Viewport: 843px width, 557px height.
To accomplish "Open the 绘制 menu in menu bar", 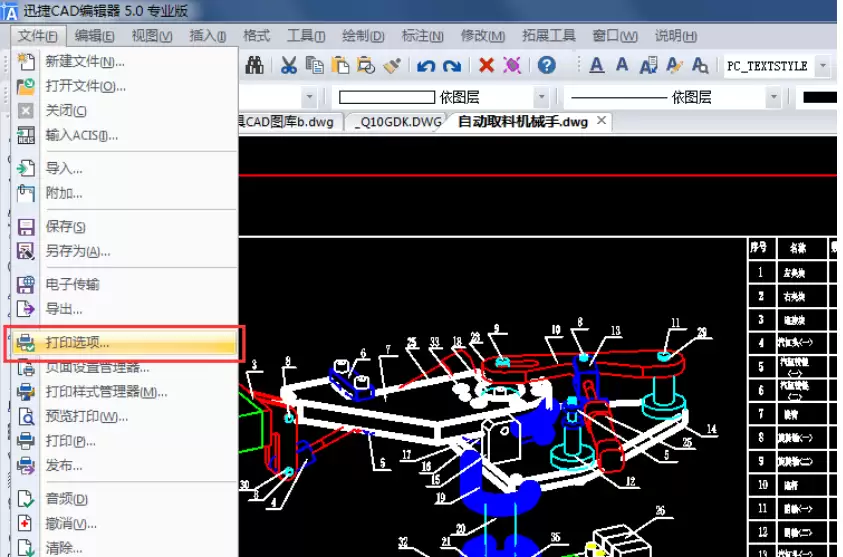I will pos(362,36).
